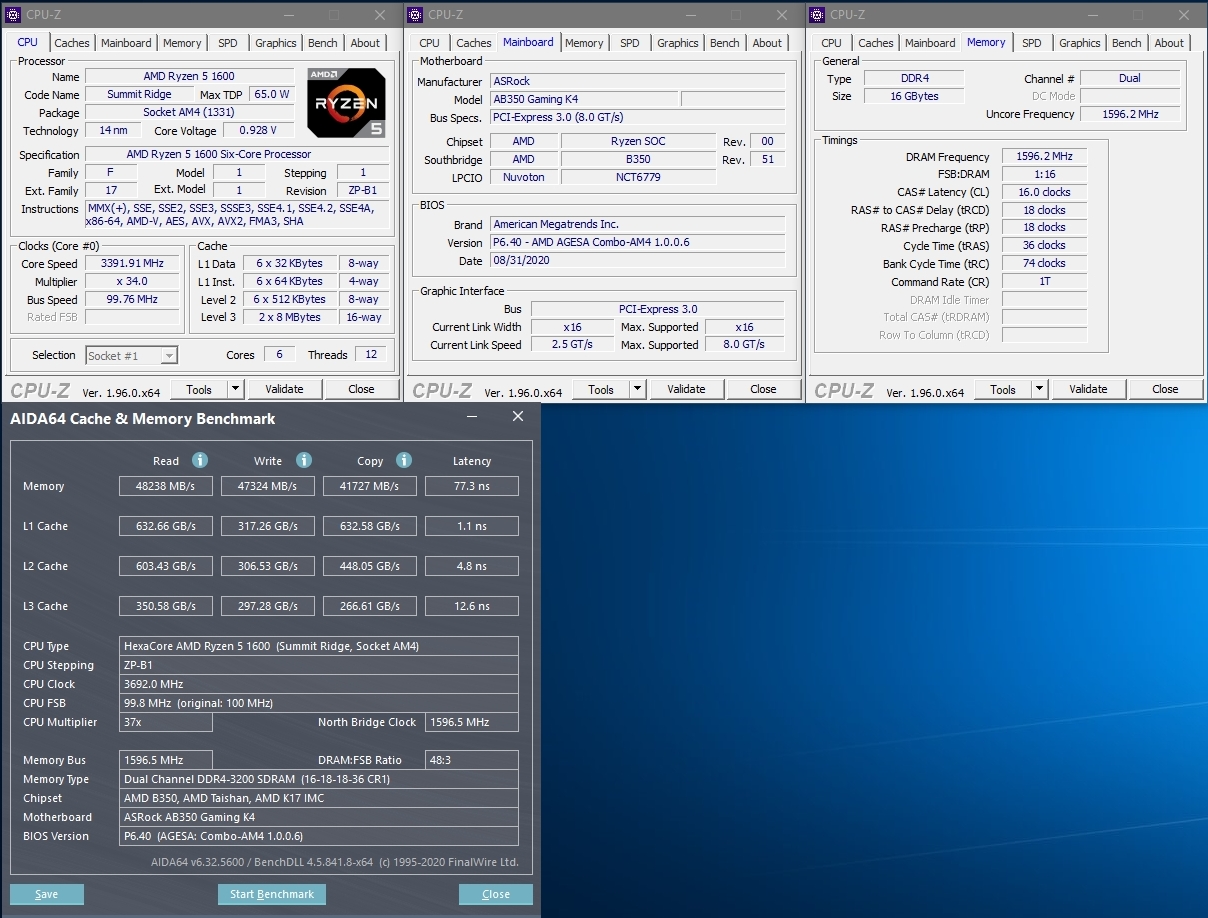Select the CPU tab in the Memory window
The height and width of the screenshot is (918, 1208).
click(x=832, y=43)
